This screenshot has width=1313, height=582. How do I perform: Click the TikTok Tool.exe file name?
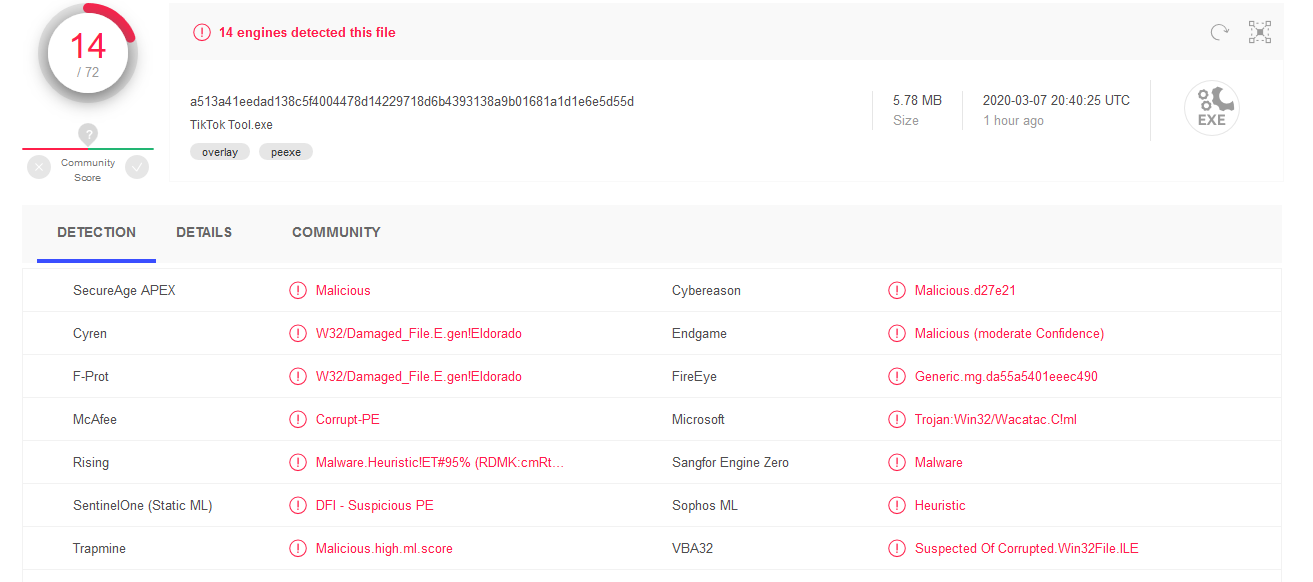click(x=231, y=125)
